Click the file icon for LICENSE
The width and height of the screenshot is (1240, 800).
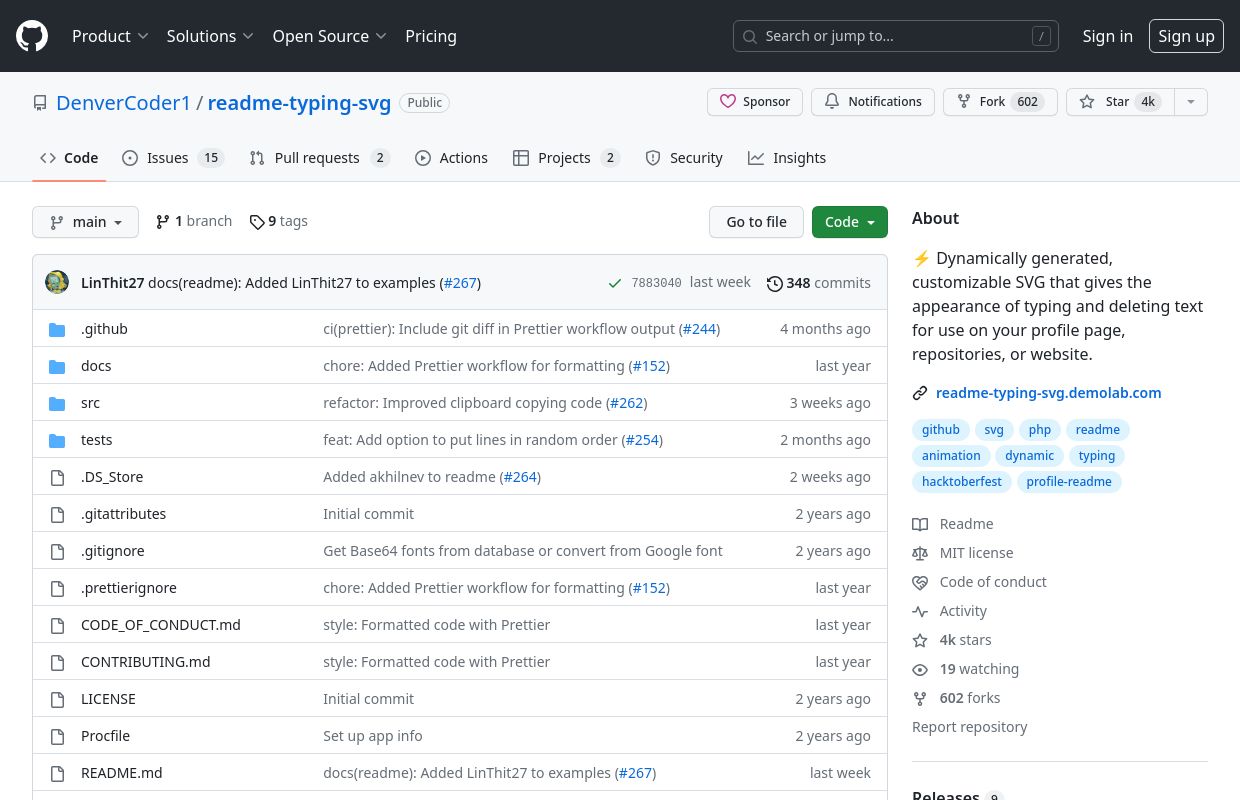coord(58,699)
